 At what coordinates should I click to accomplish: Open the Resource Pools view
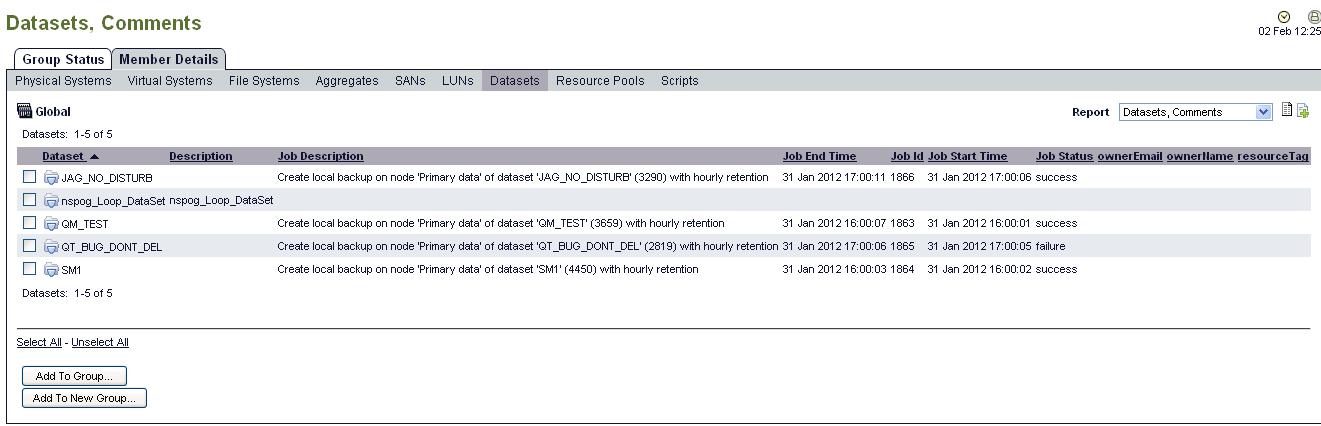[x=600, y=81]
